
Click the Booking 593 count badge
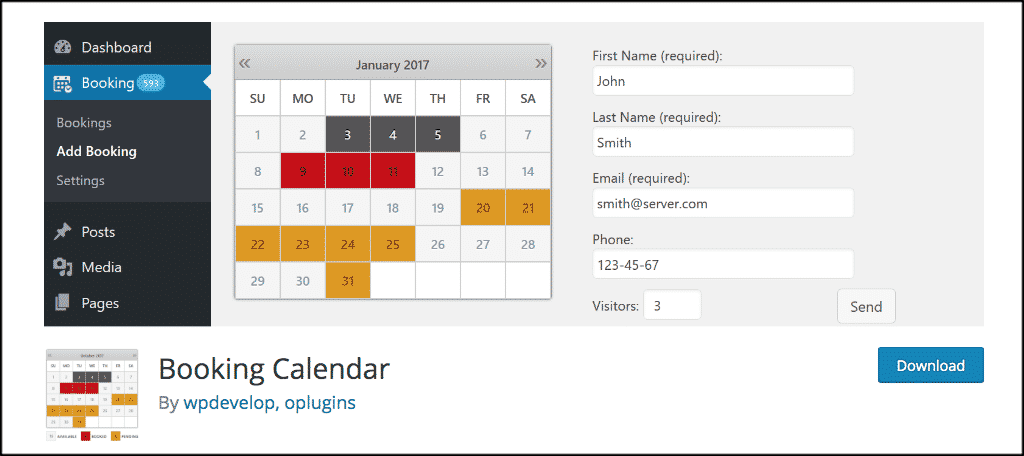tap(152, 83)
